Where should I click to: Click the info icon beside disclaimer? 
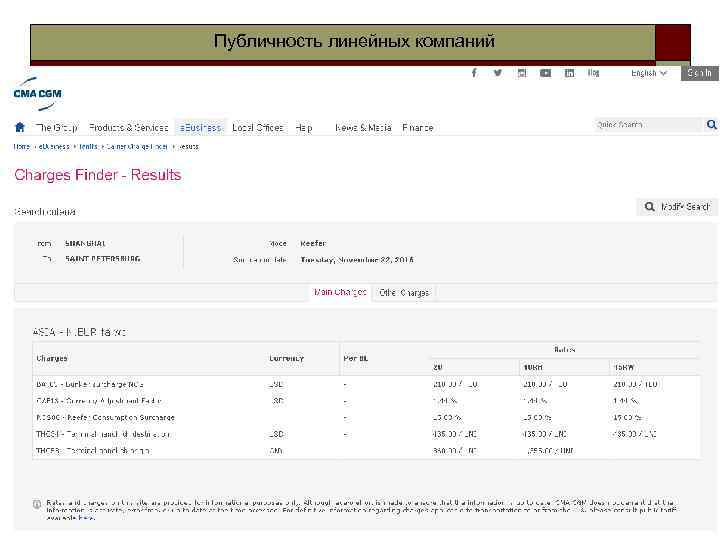[37, 504]
